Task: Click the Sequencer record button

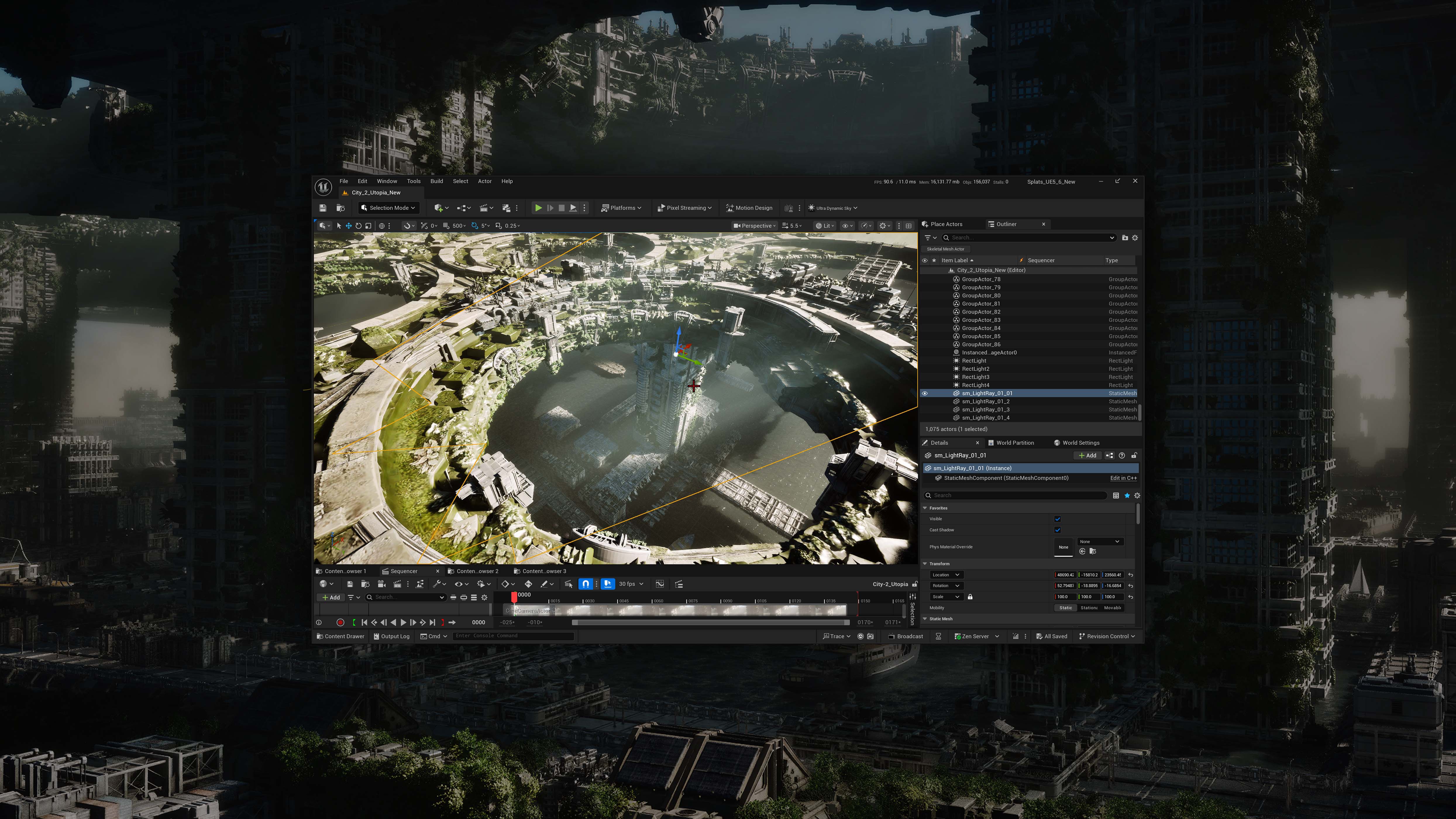Action: (340, 622)
